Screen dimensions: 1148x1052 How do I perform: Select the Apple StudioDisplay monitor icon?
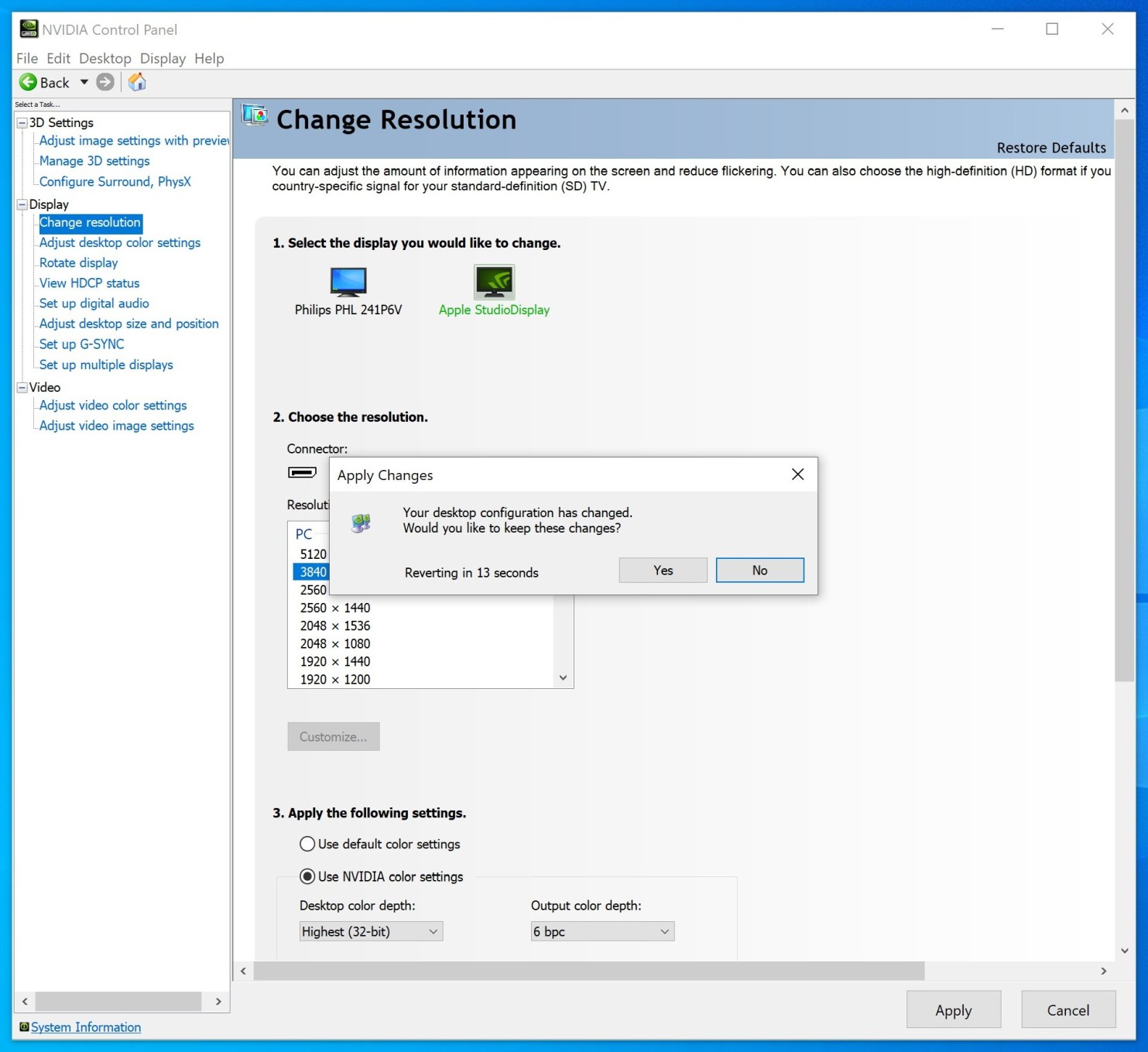click(494, 282)
